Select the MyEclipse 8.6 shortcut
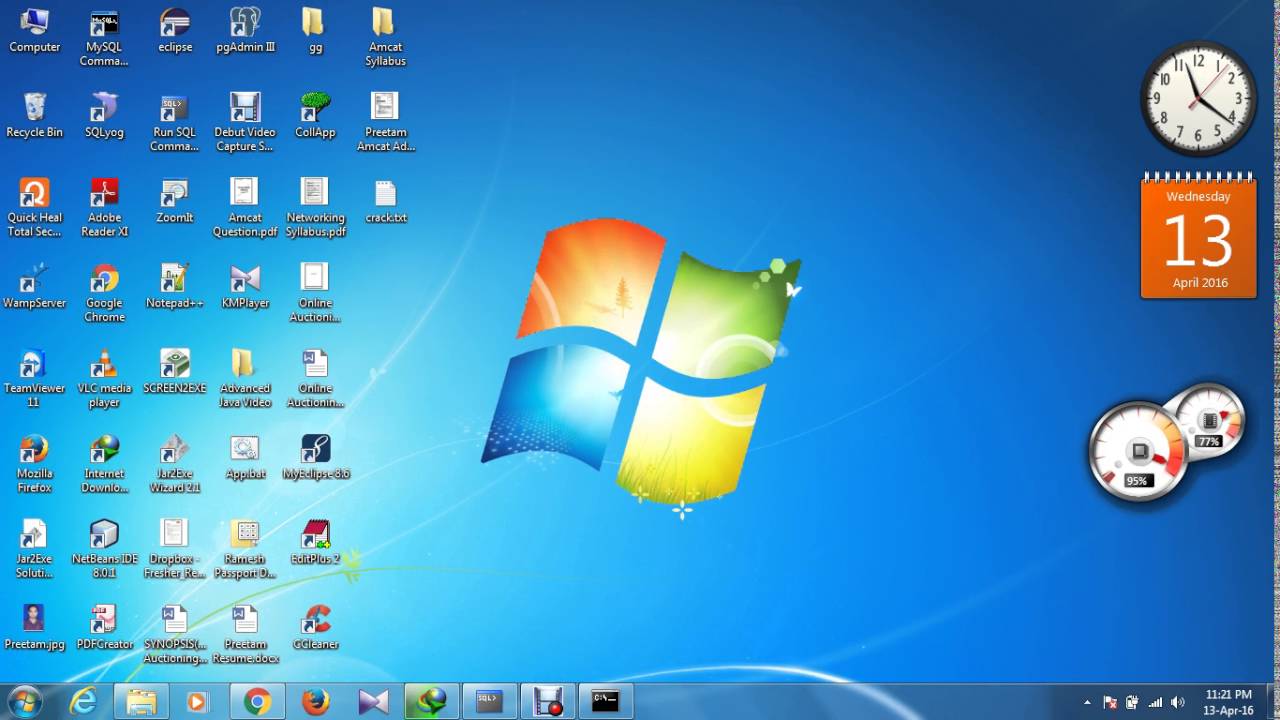Viewport: 1280px width, 720px height. 315,457
